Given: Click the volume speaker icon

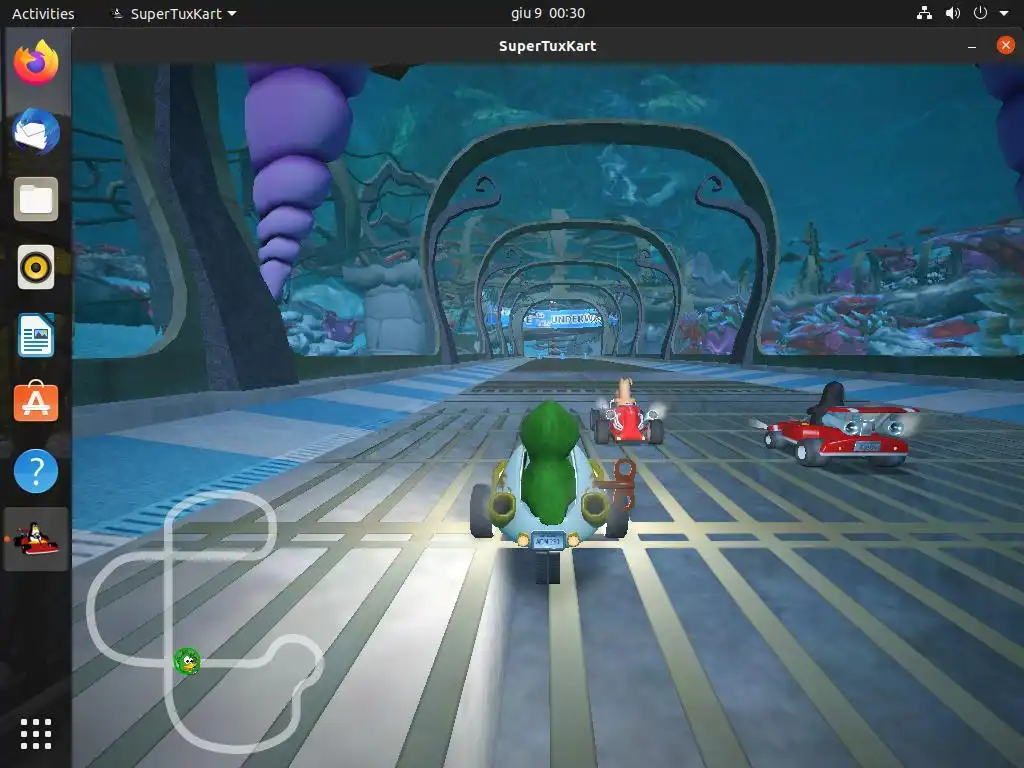Looking at the screenshot, I should point(953,13).
